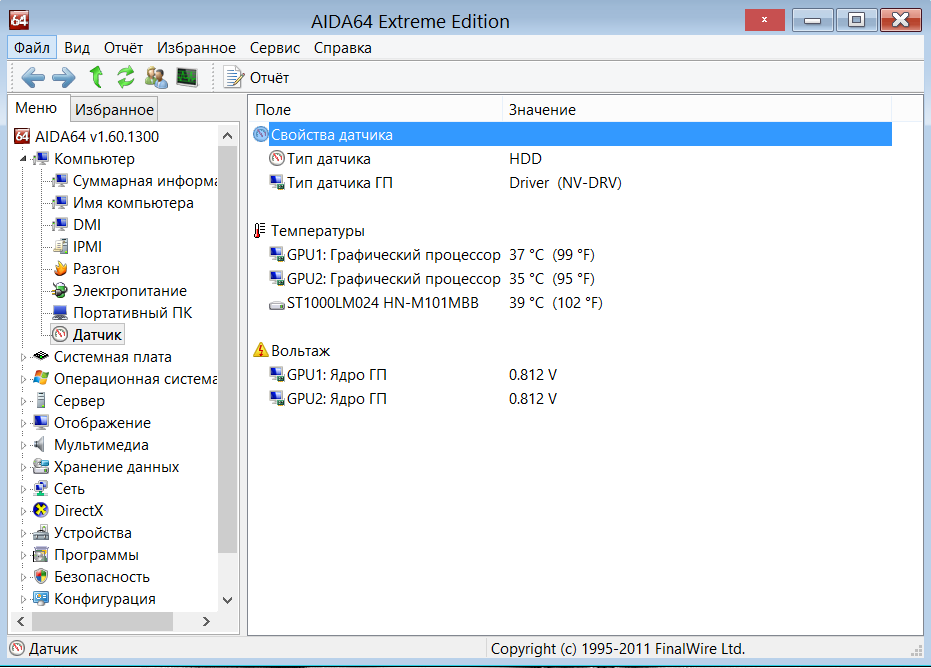Click the Значение column header
Screen dimensions: 931x668
(x=542, y=110)
